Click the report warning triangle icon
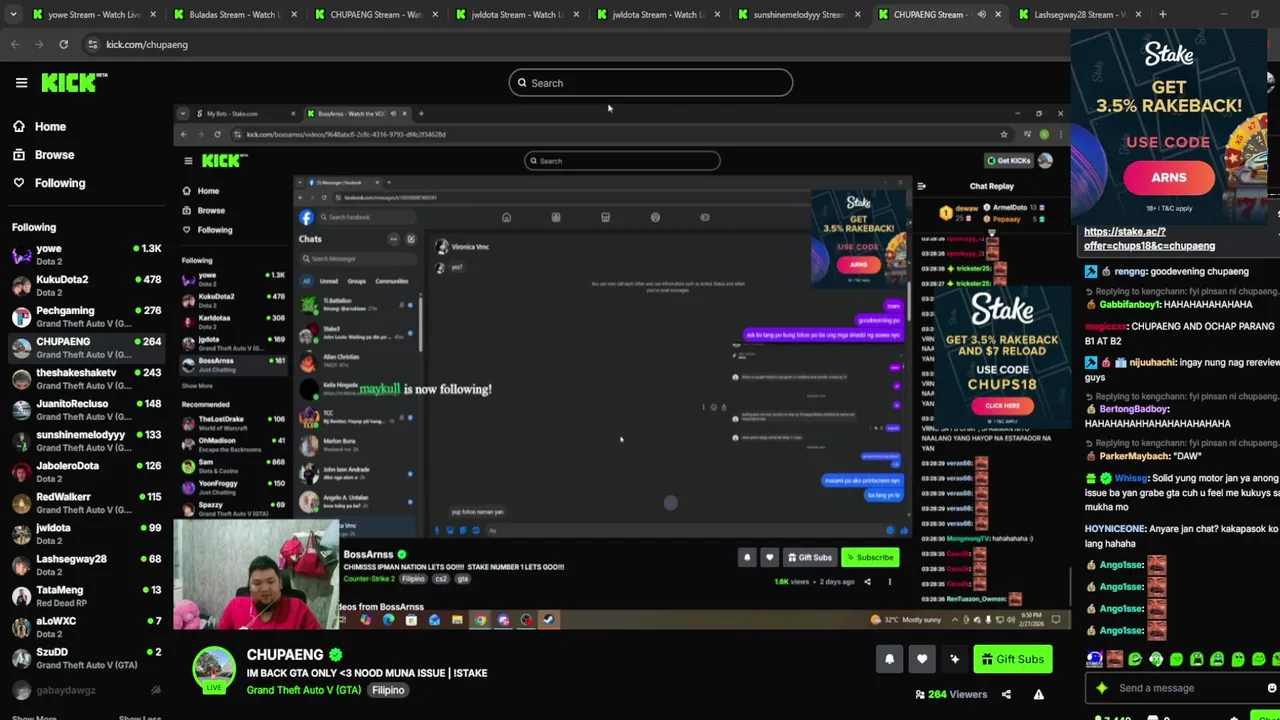Screen dimensions: 1280x720 1039,694
